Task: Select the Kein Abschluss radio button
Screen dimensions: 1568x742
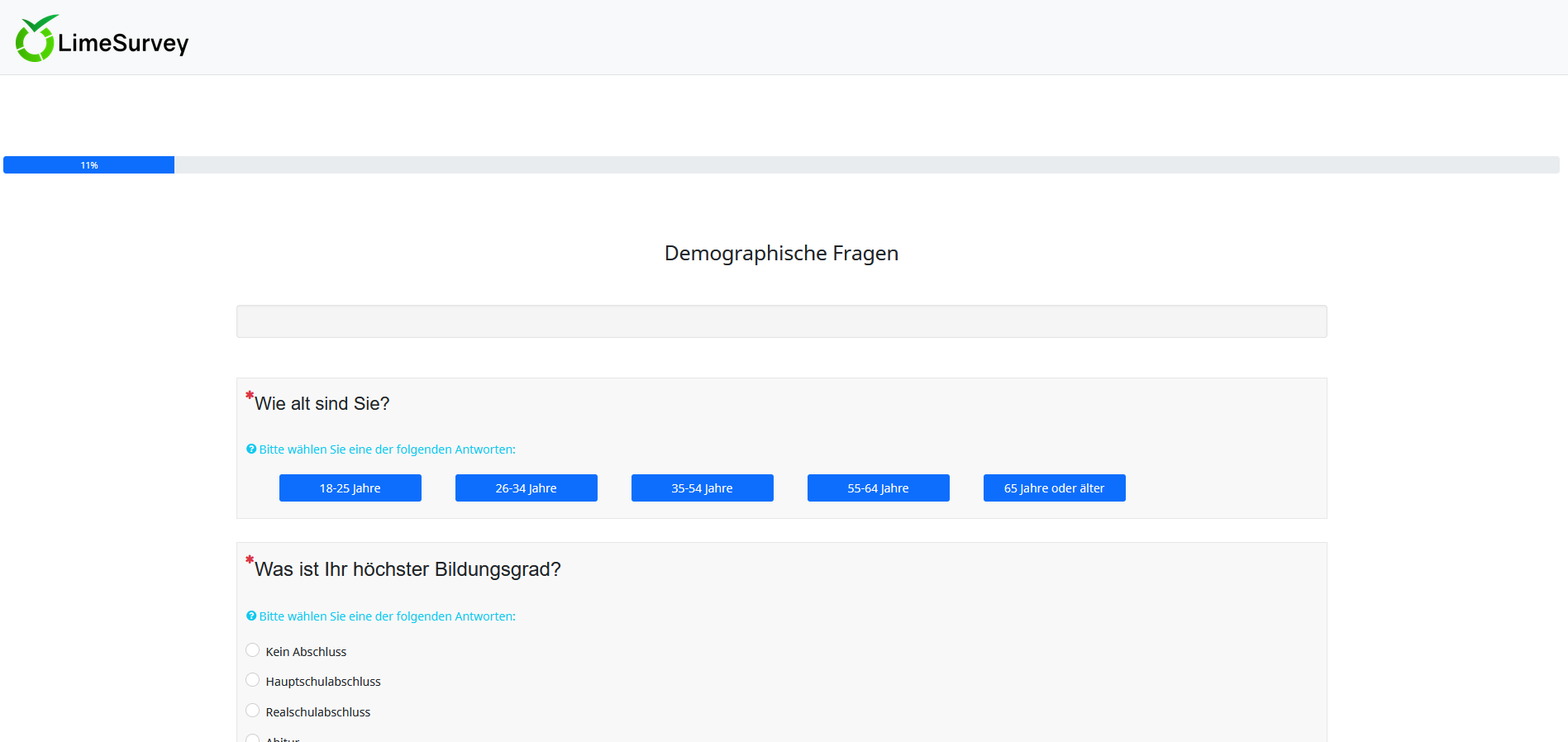Action: [x=253, y=650]
